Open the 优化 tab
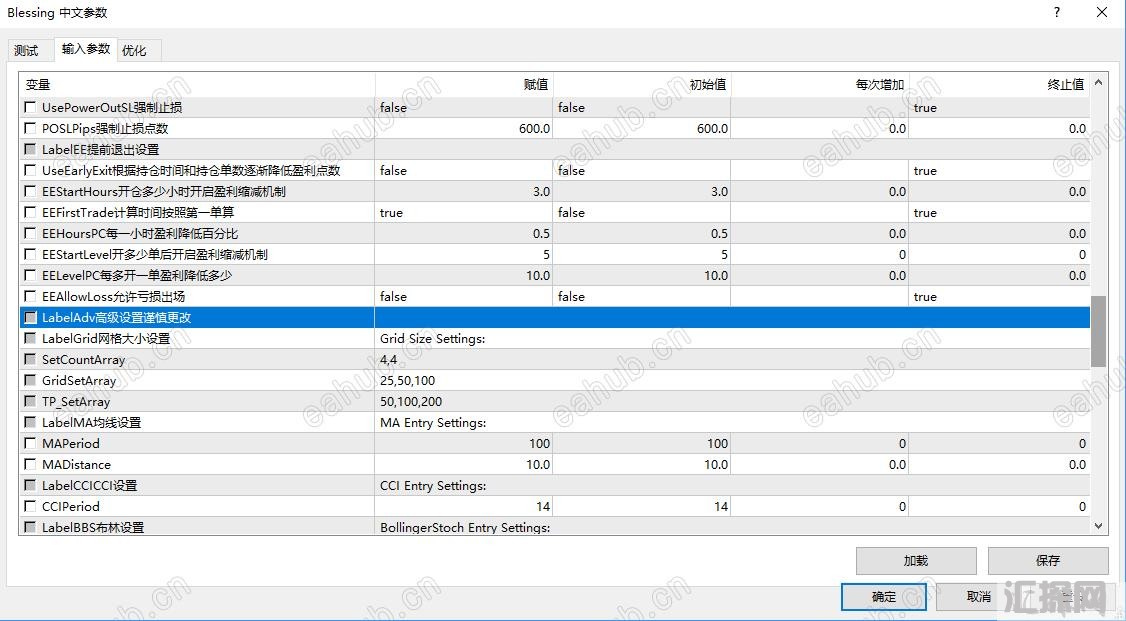 [x=134, y=50]
